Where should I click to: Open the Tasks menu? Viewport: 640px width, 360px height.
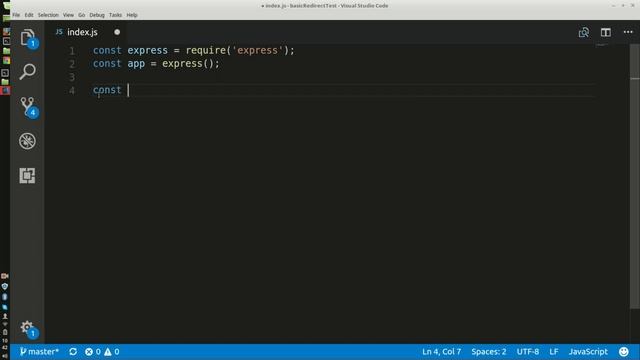tap(115, 15)
